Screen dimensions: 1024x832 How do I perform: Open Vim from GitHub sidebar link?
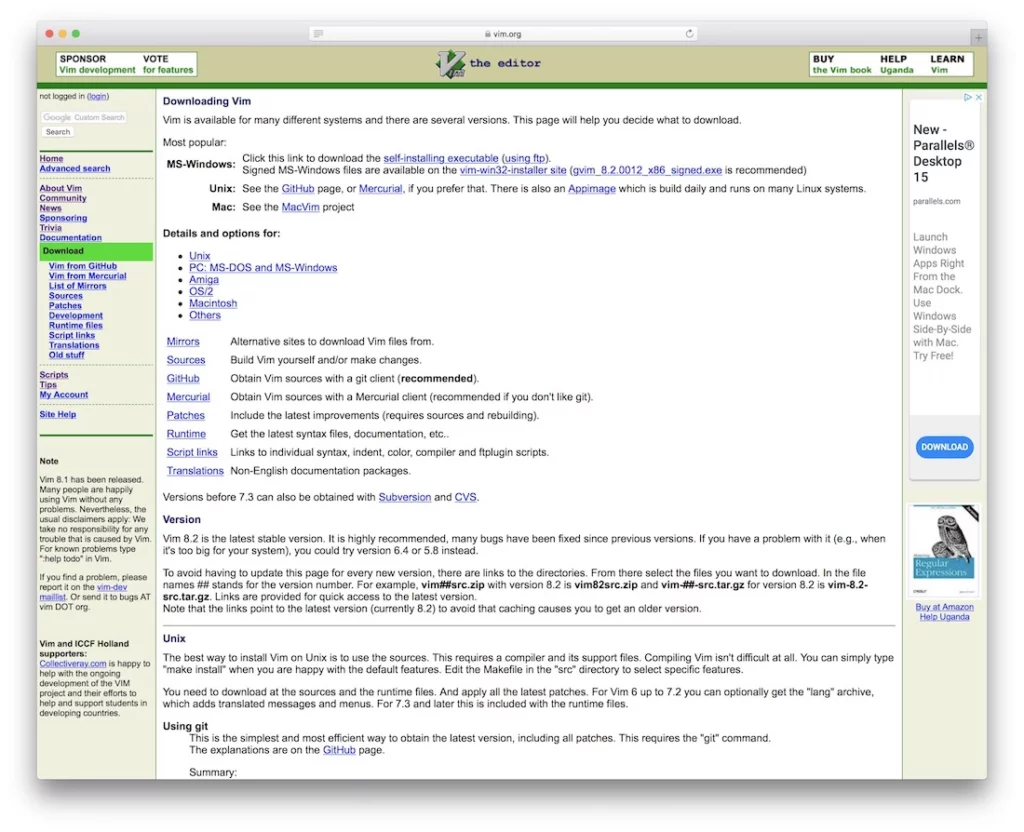(82, 266)
